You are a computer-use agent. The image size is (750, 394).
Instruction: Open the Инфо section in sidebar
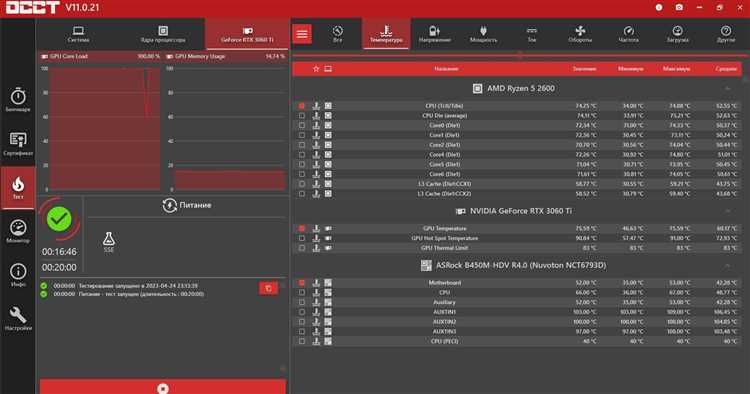click(x=18, y=275)
